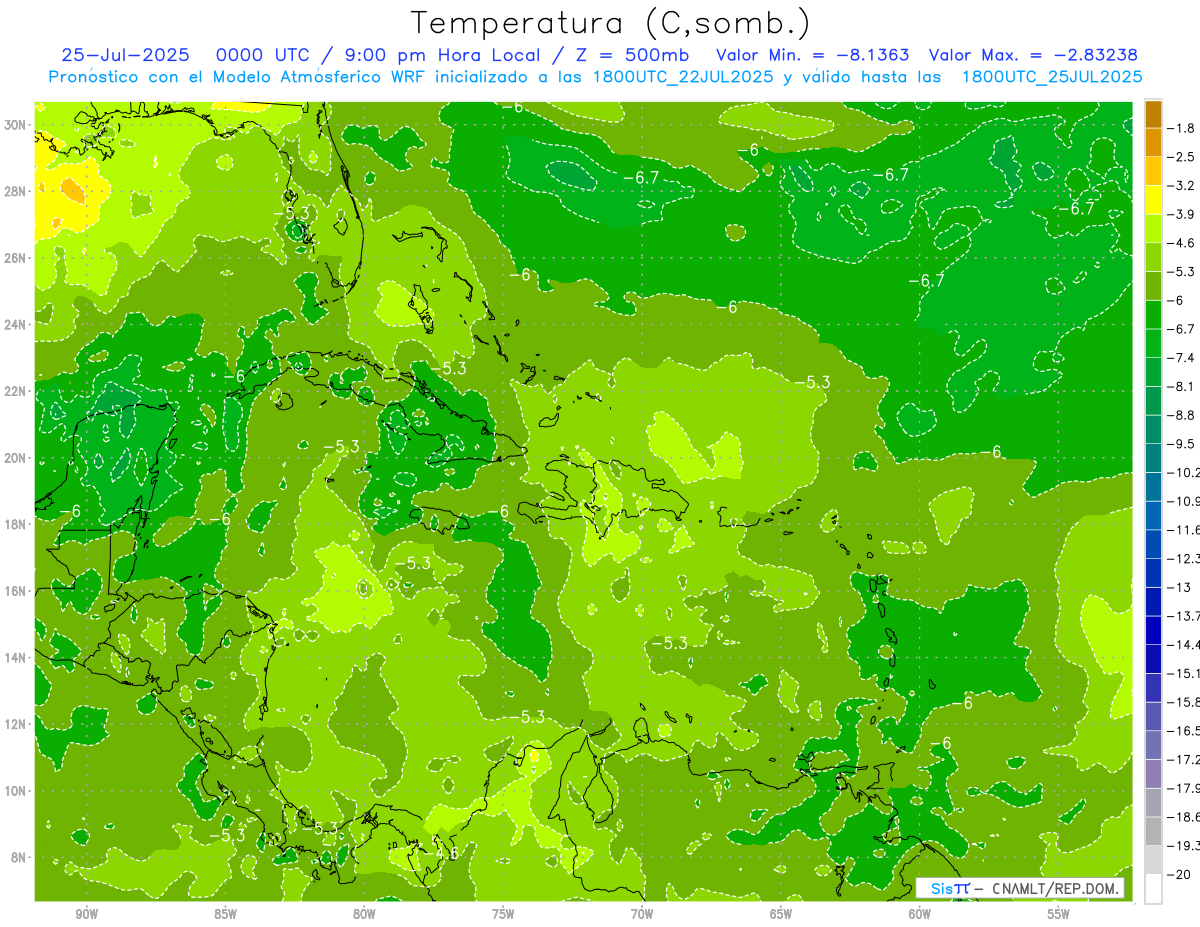Pick the gray swatch between -18.6 and -19.3
Image resolution: width=1200 pixels, height=927 pixels.
(1153, 831)
